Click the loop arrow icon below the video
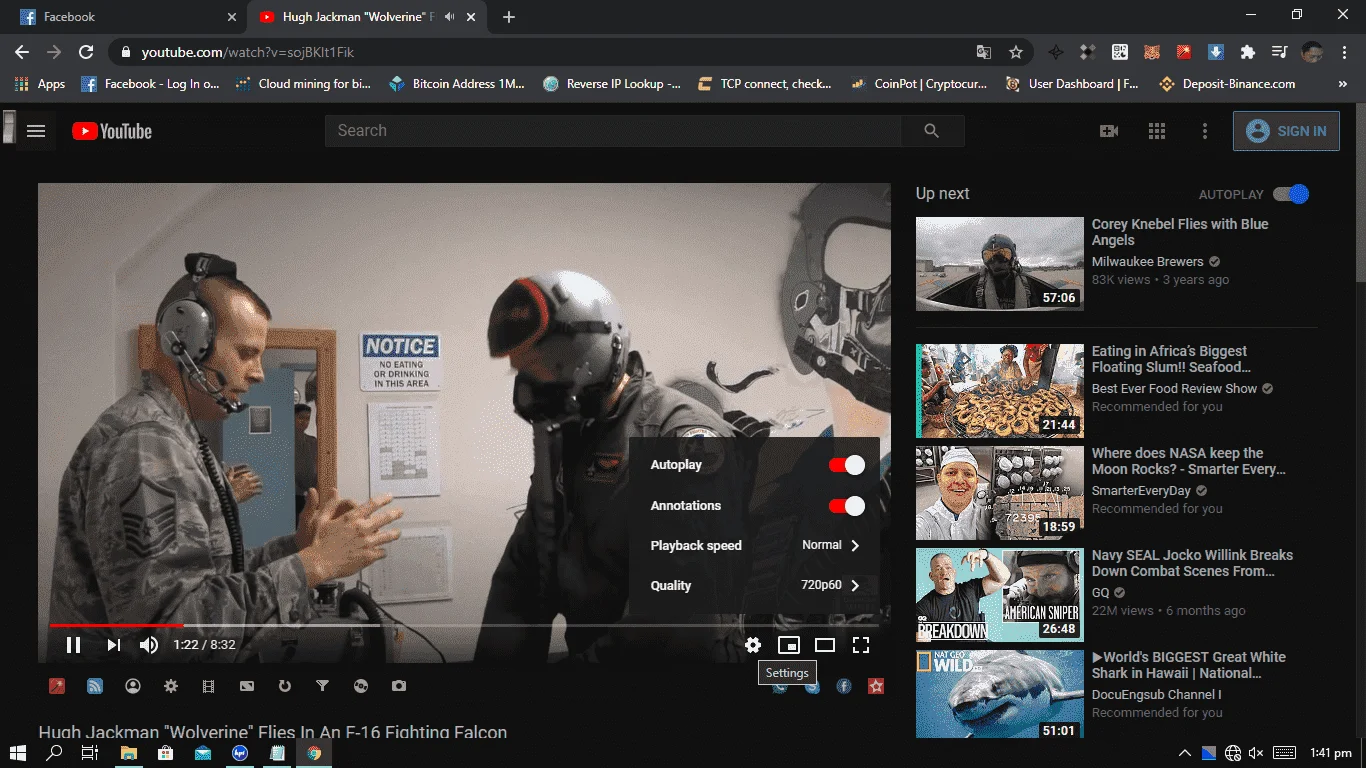Screen dimensions: 1366x768 (285, 686)
